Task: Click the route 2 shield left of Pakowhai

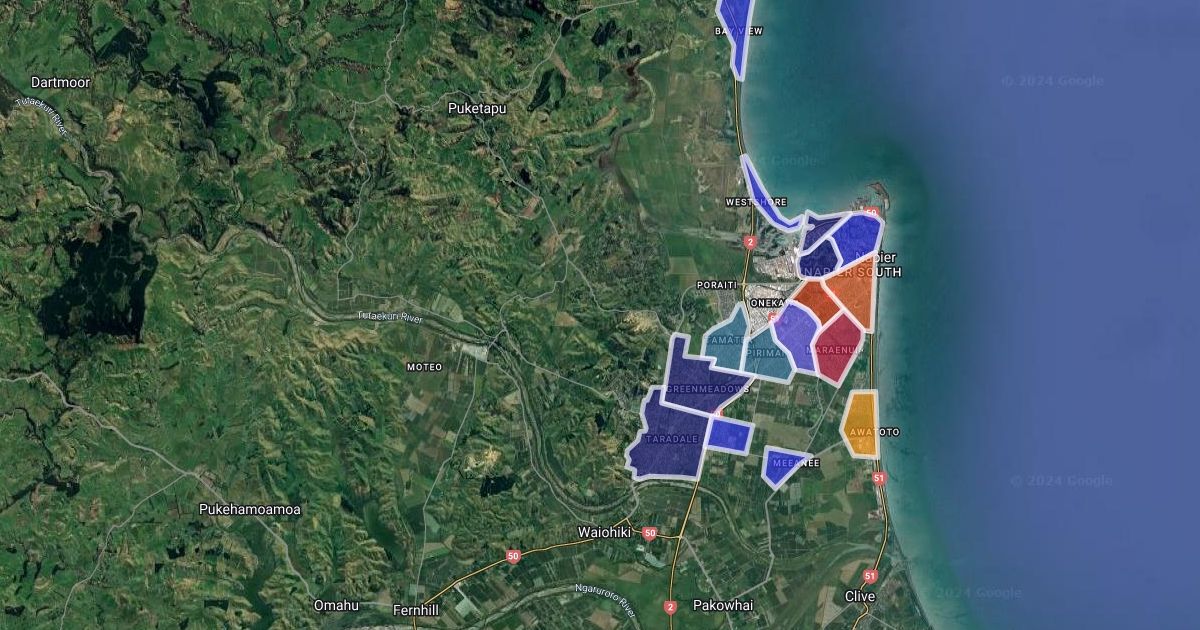Action: [x=670, y=607]
